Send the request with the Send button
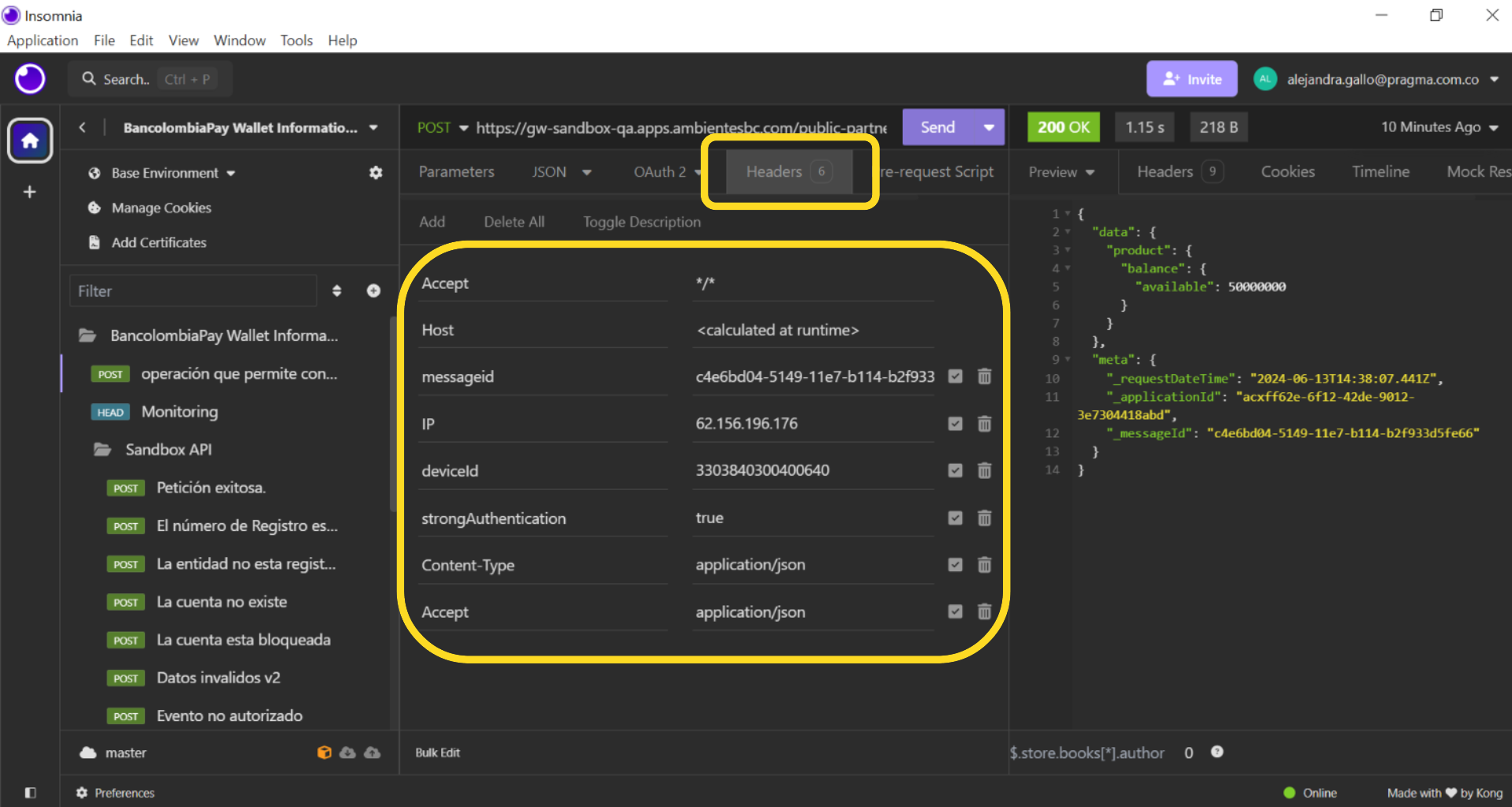The width and height of the screenshot is (1512, 807). tap(938, 127)
